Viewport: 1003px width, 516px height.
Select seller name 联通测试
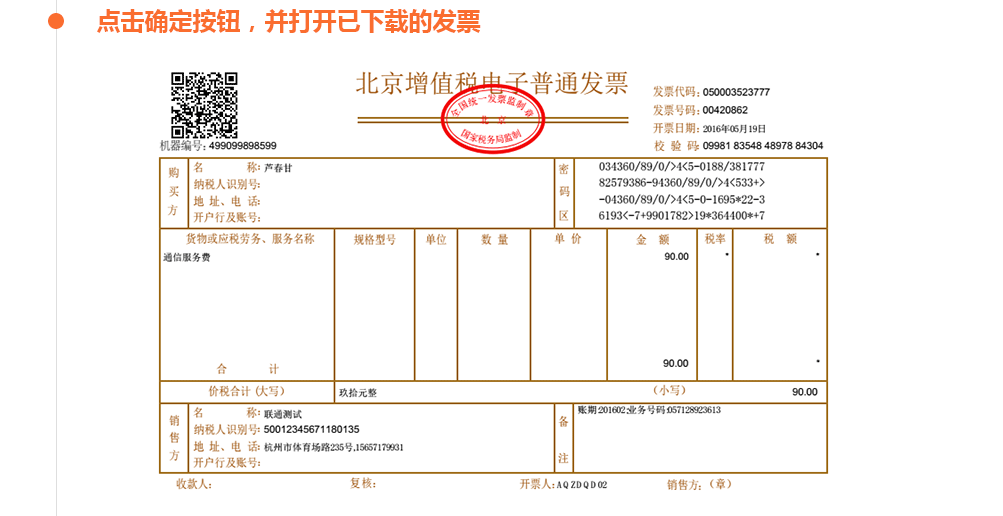pos(283,414)
